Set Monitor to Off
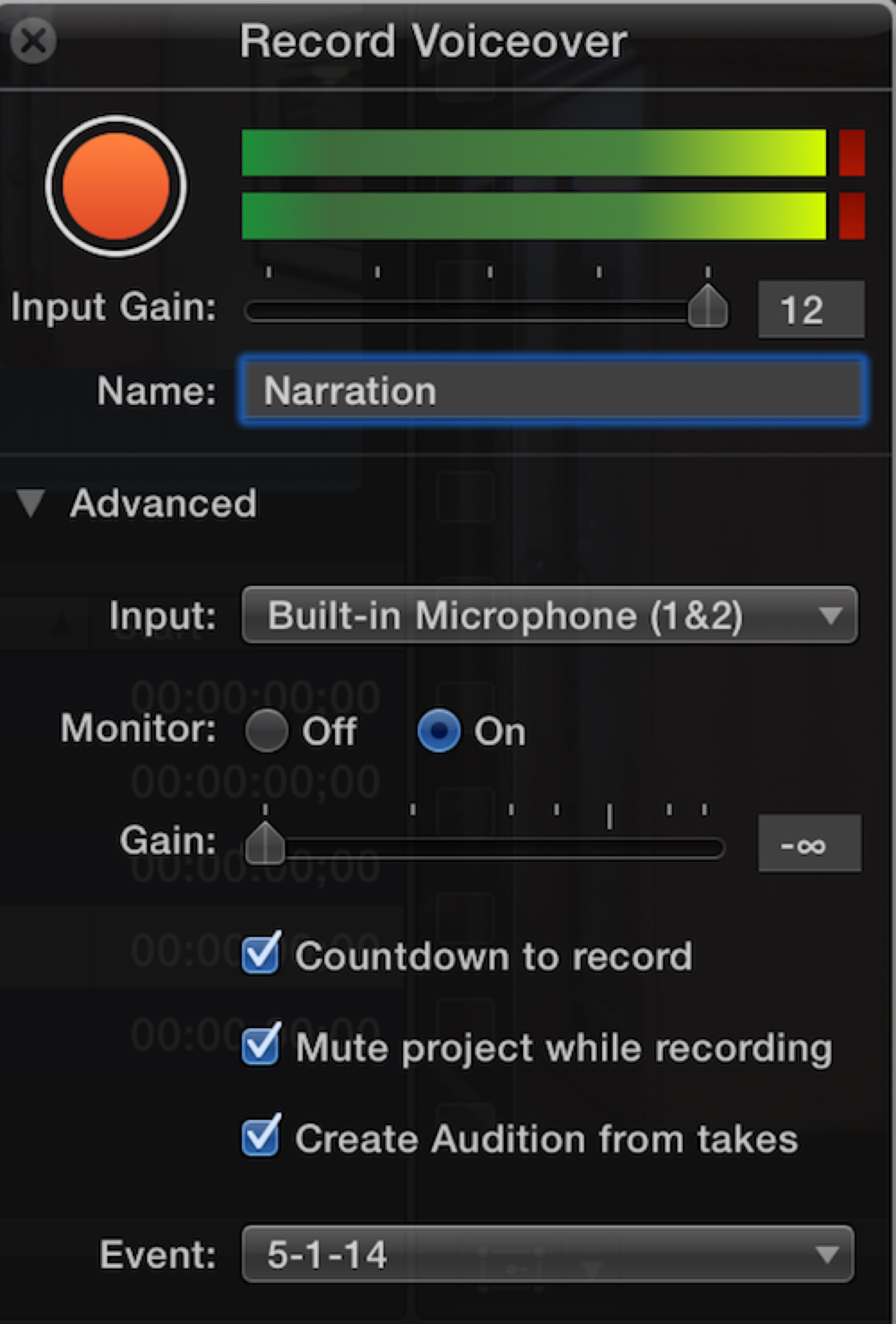Viewport: 896px width, 1324px height. click(266, 730)
